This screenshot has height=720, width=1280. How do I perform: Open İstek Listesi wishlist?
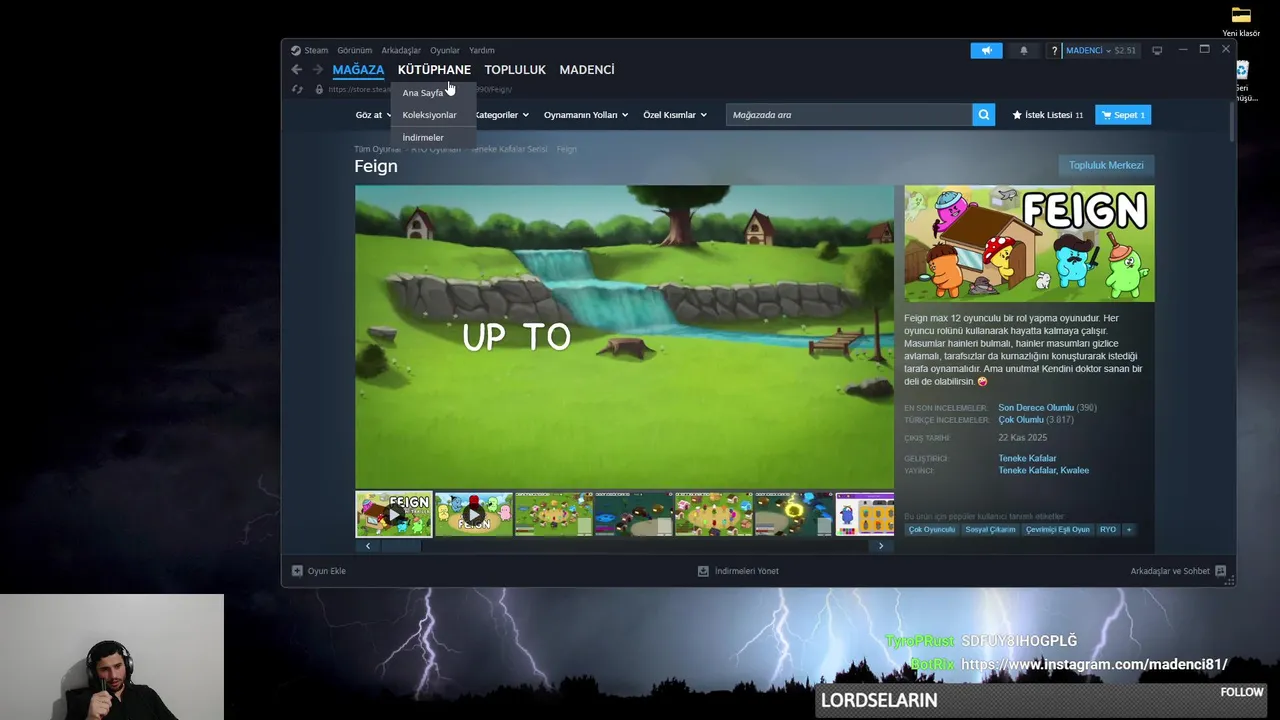click(1047, 115)
